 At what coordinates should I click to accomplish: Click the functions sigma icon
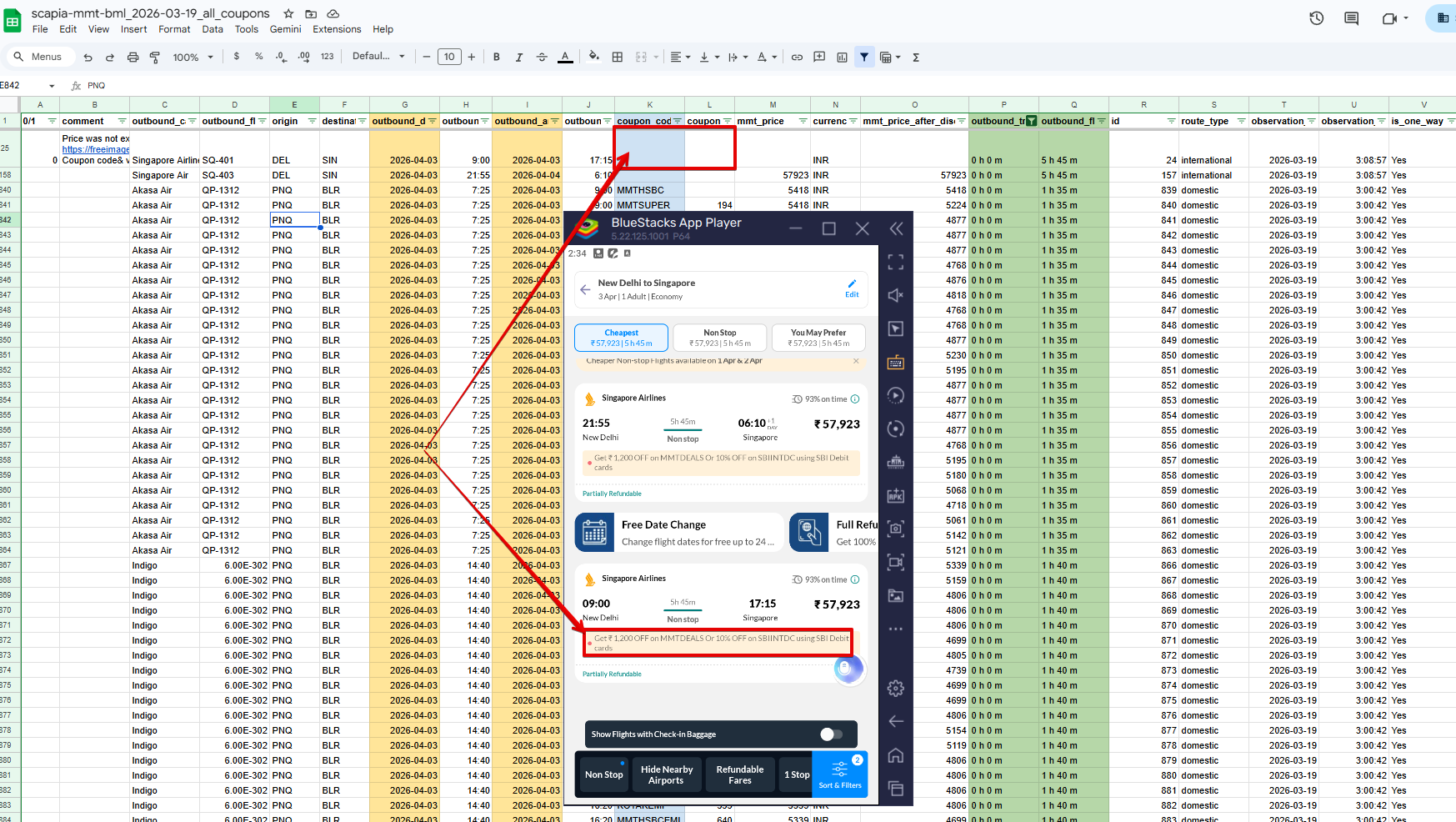tap(916, 58)
